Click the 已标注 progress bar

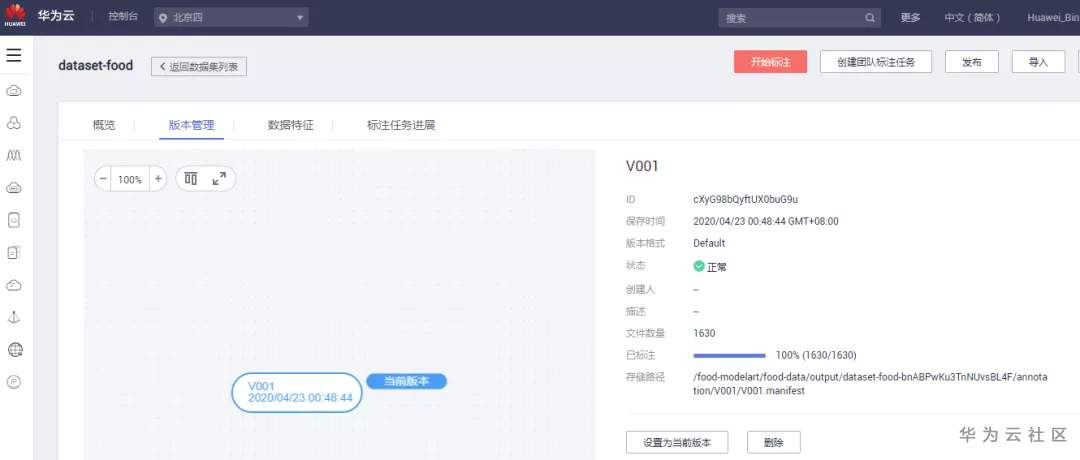[729, 355]
